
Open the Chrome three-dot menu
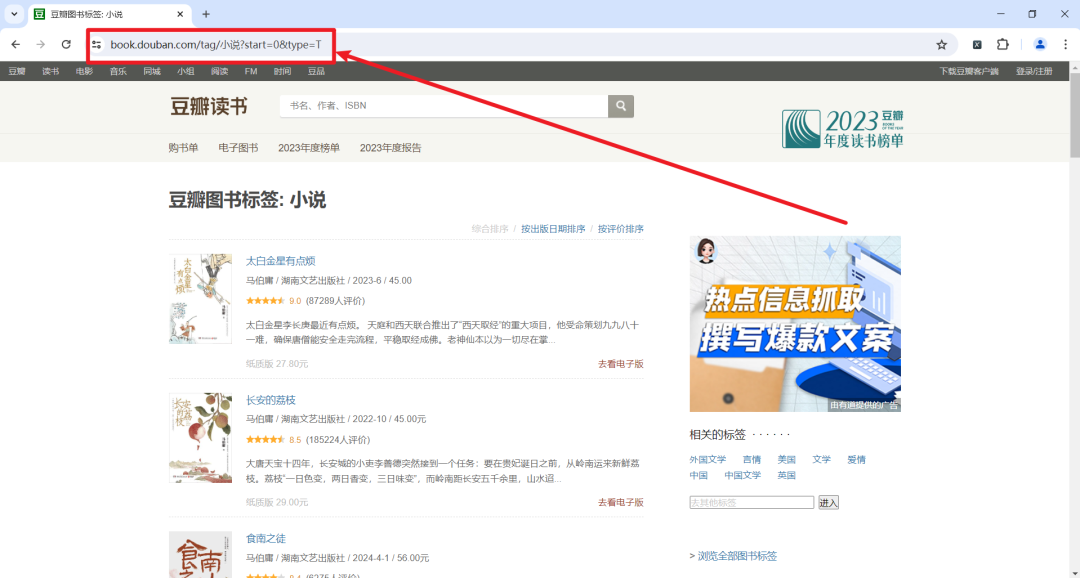pos(1066,45)
